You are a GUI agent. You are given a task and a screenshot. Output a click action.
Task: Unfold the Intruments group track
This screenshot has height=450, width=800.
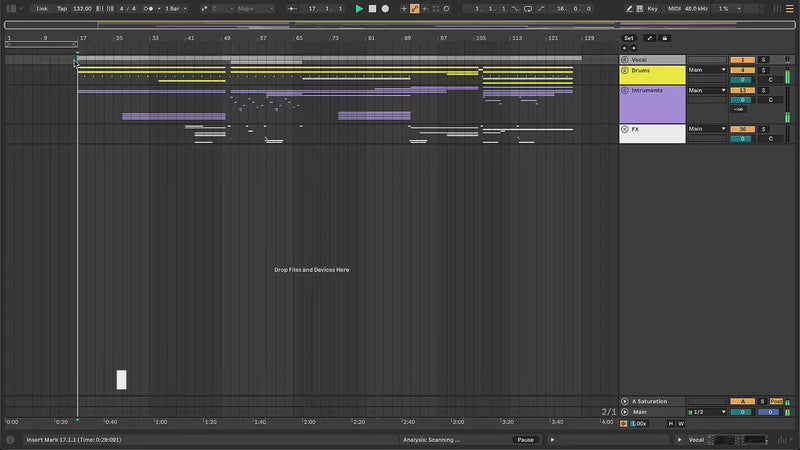coord(625,90)
